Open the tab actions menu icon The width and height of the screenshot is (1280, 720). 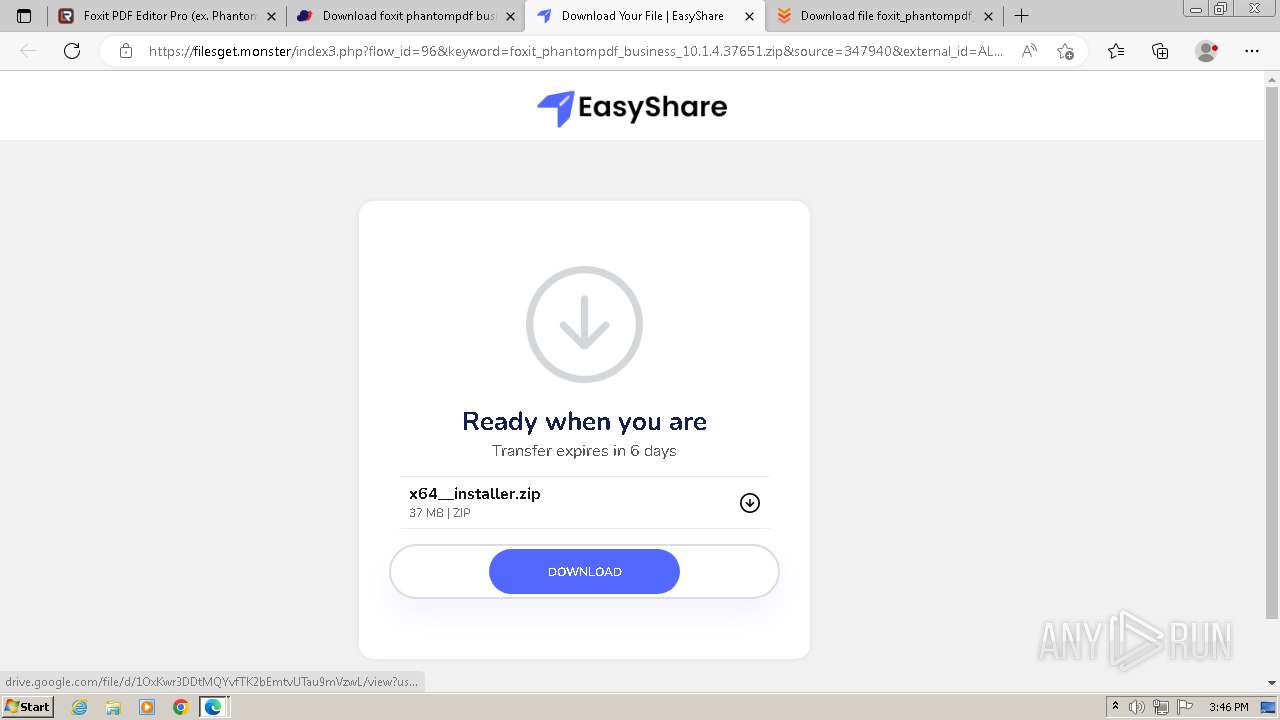(x=24, y=16)
